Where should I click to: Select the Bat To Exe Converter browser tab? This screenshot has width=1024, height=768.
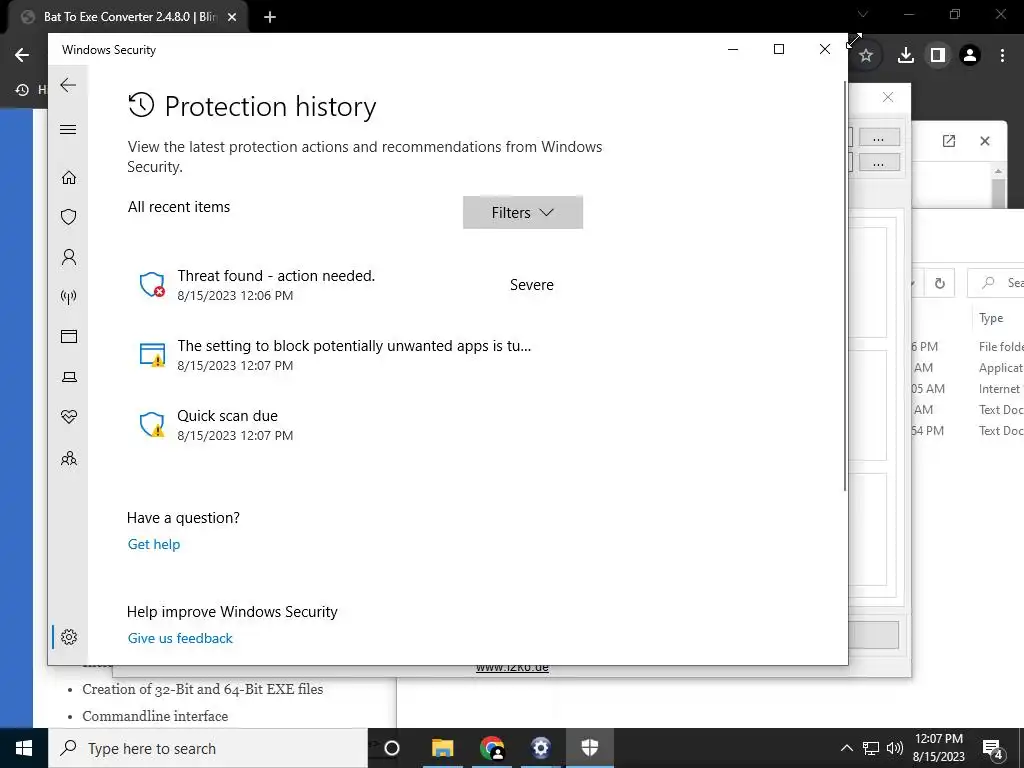click(x=127, y=17)
